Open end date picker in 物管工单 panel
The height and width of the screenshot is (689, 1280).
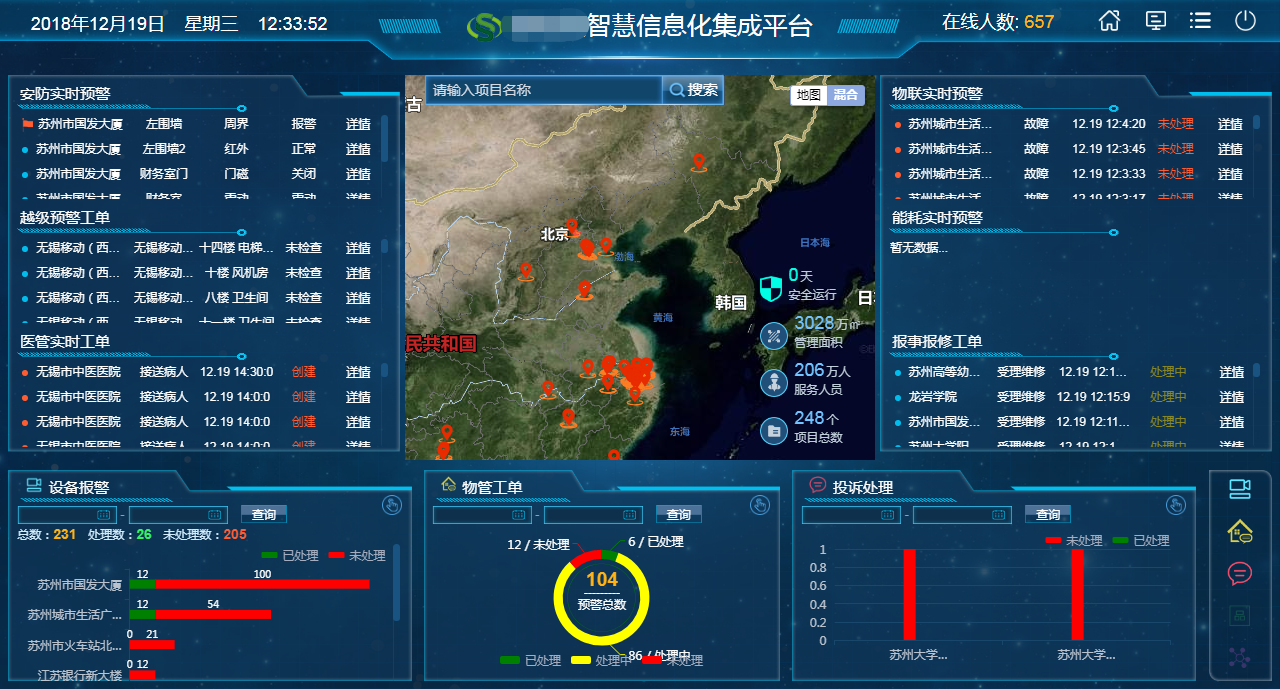593,515
